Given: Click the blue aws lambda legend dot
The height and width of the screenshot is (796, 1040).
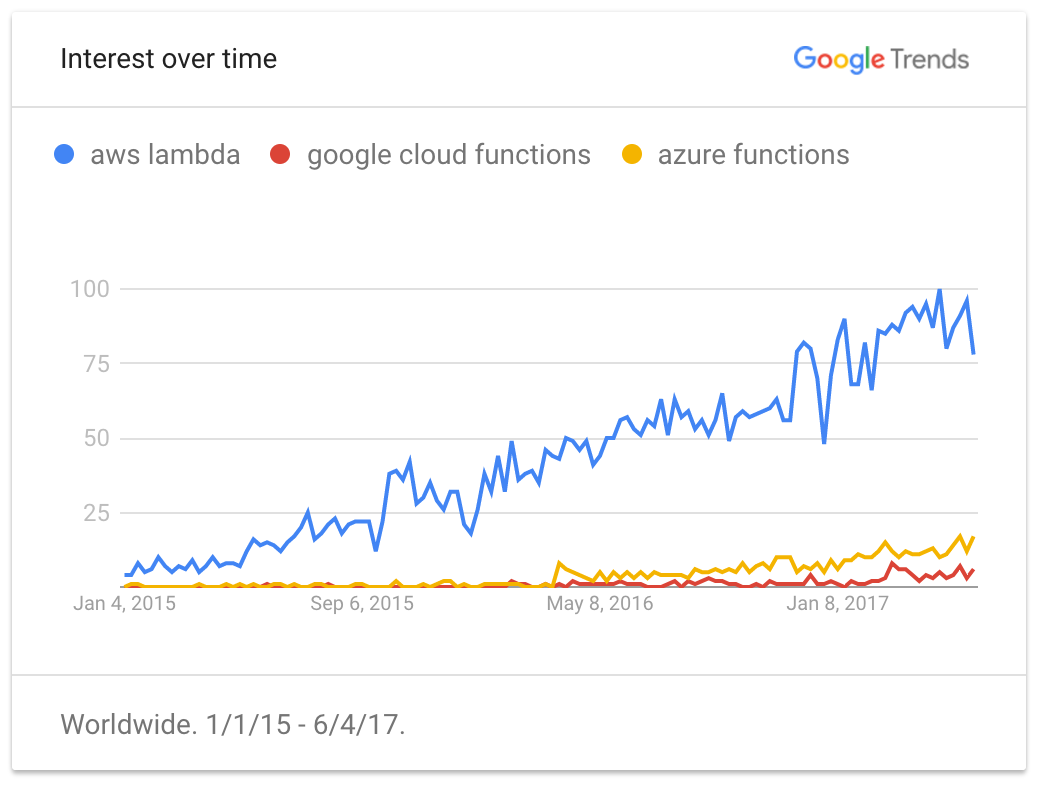Looking at the screenshot, I should (65, 156).
